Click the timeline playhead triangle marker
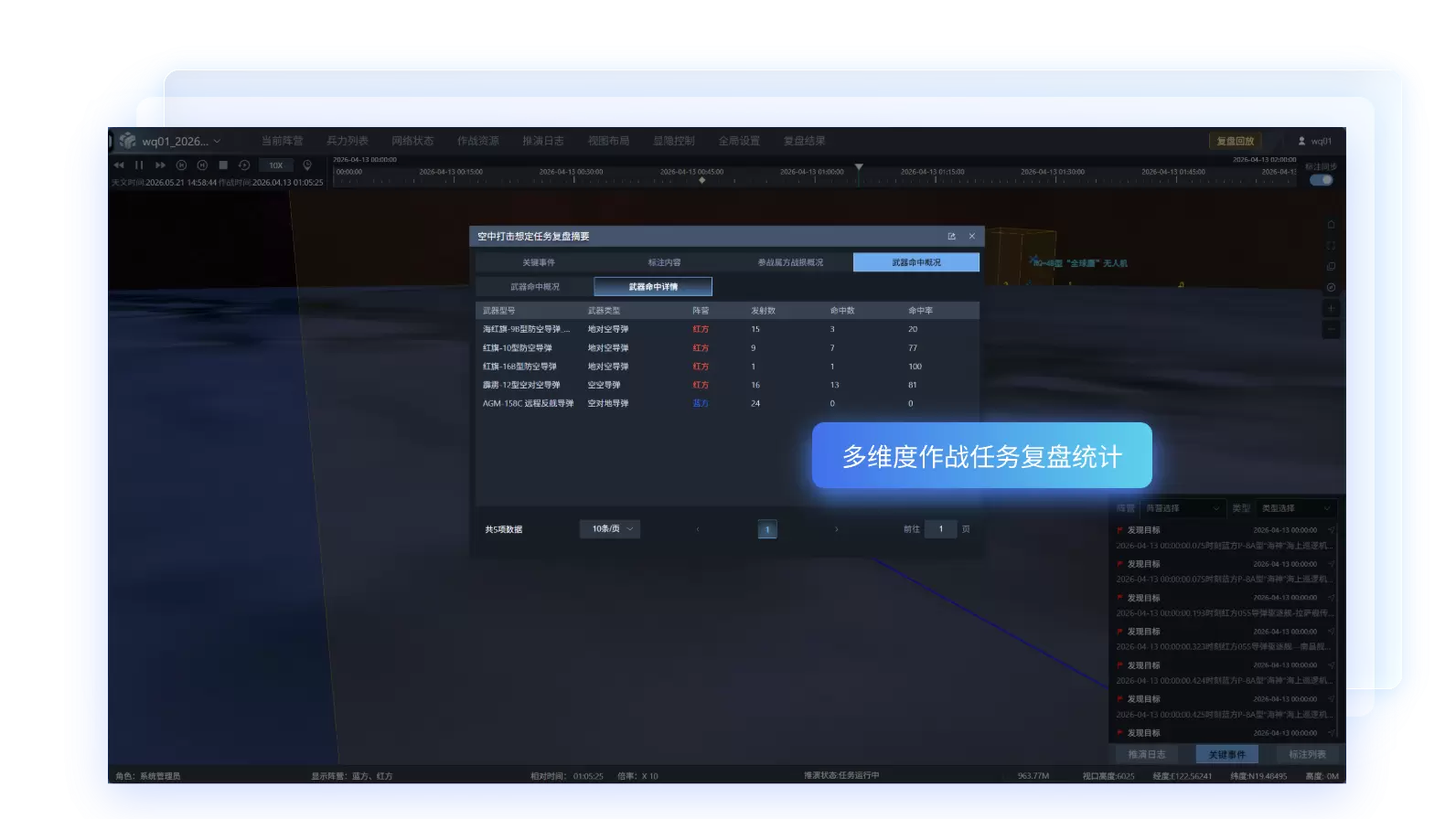Screen dimensions: 1456x819 click(859, 167)
